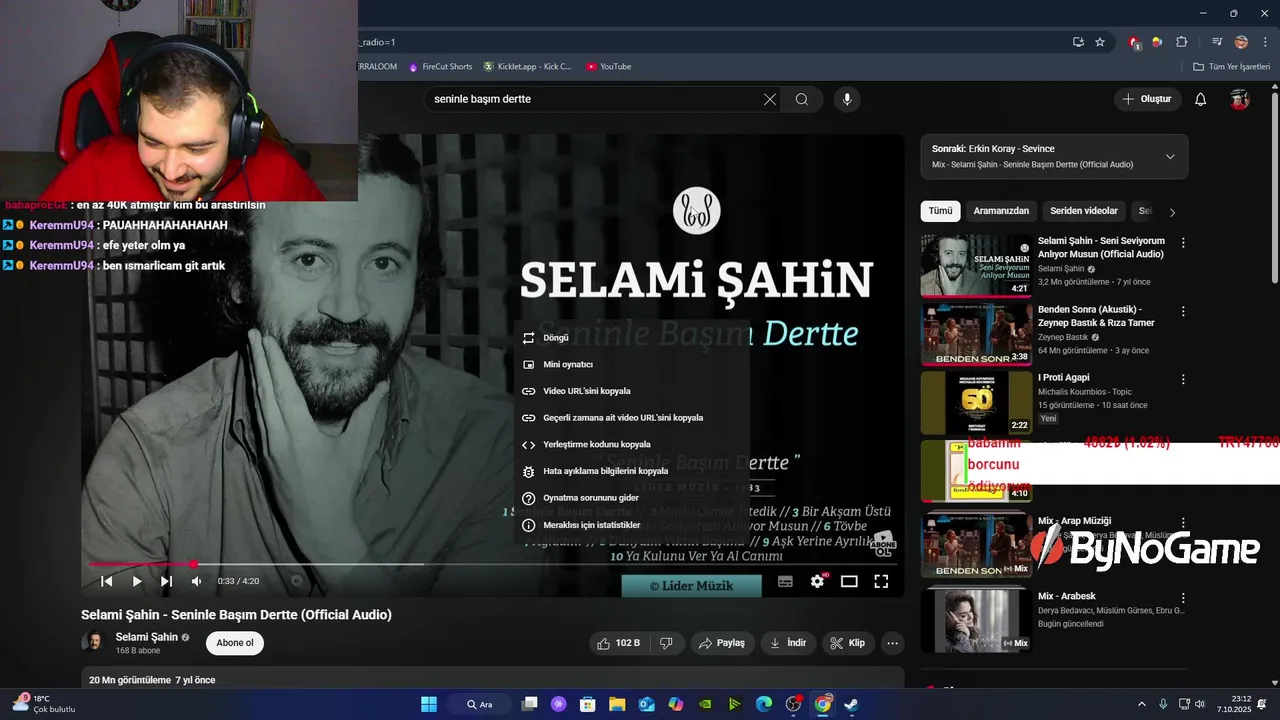Image resolution: width=1280 pixels, height=720 pixels.
Task: Select the Tümü filter chip
Action: pyautogui.click(x=940, y=211)
